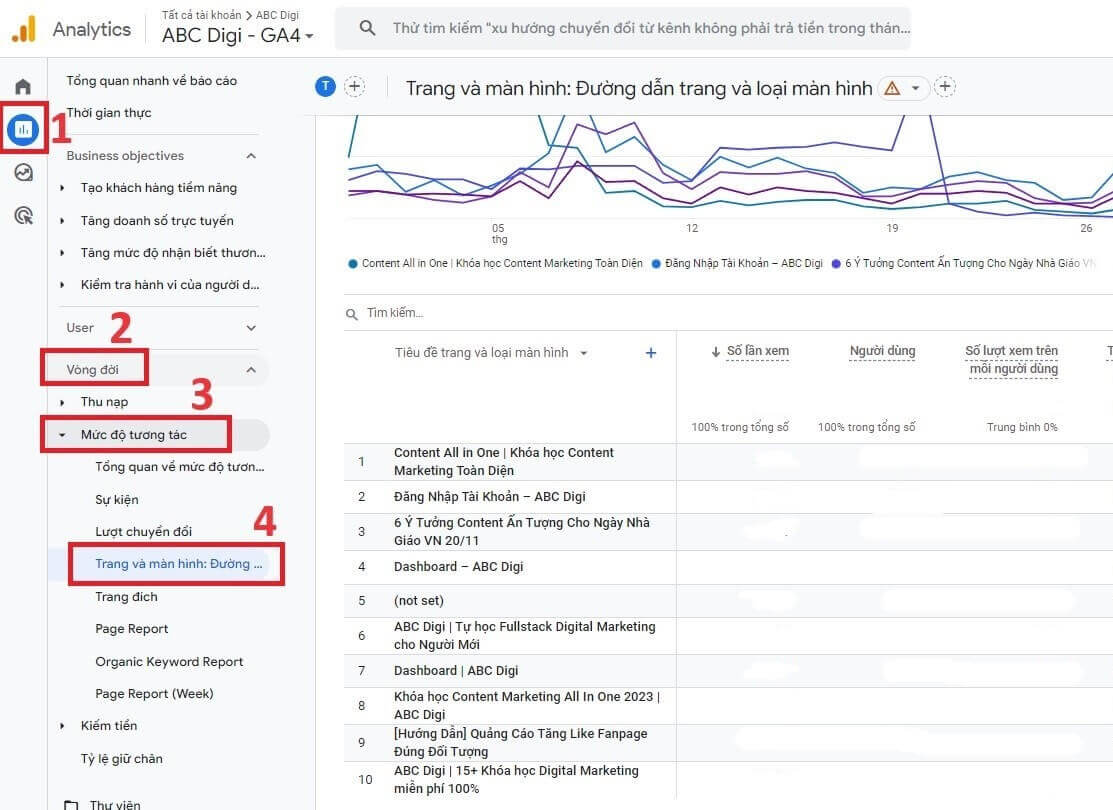Expand Tăng doanh số trực tuyến

pyautogui.click(x=62, y=221)
